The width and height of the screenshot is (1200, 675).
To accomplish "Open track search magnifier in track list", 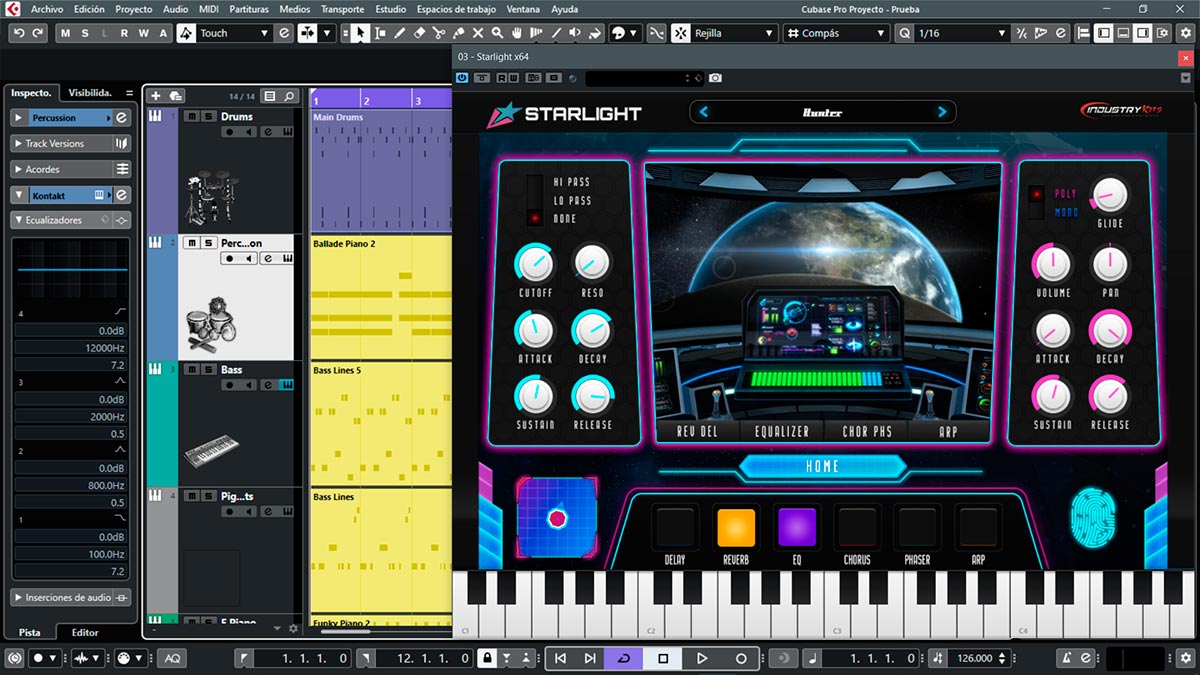I will [x=289, y=96].
